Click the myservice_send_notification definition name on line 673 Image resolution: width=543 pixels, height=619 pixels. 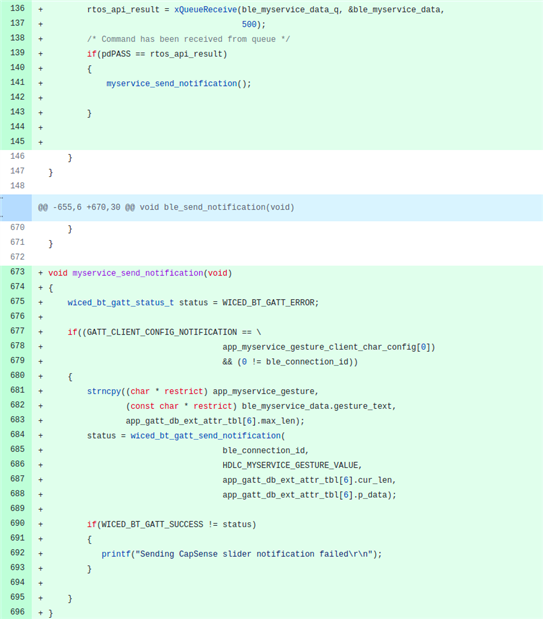(138, 273)
